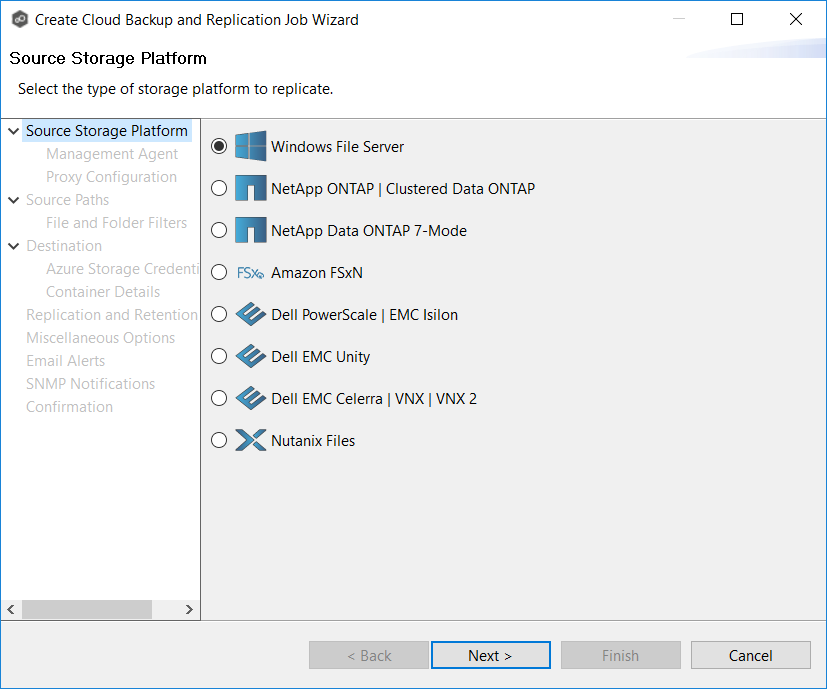
Task: Click the Dell EMC Unity icon
Action: [x=249, y=355]
